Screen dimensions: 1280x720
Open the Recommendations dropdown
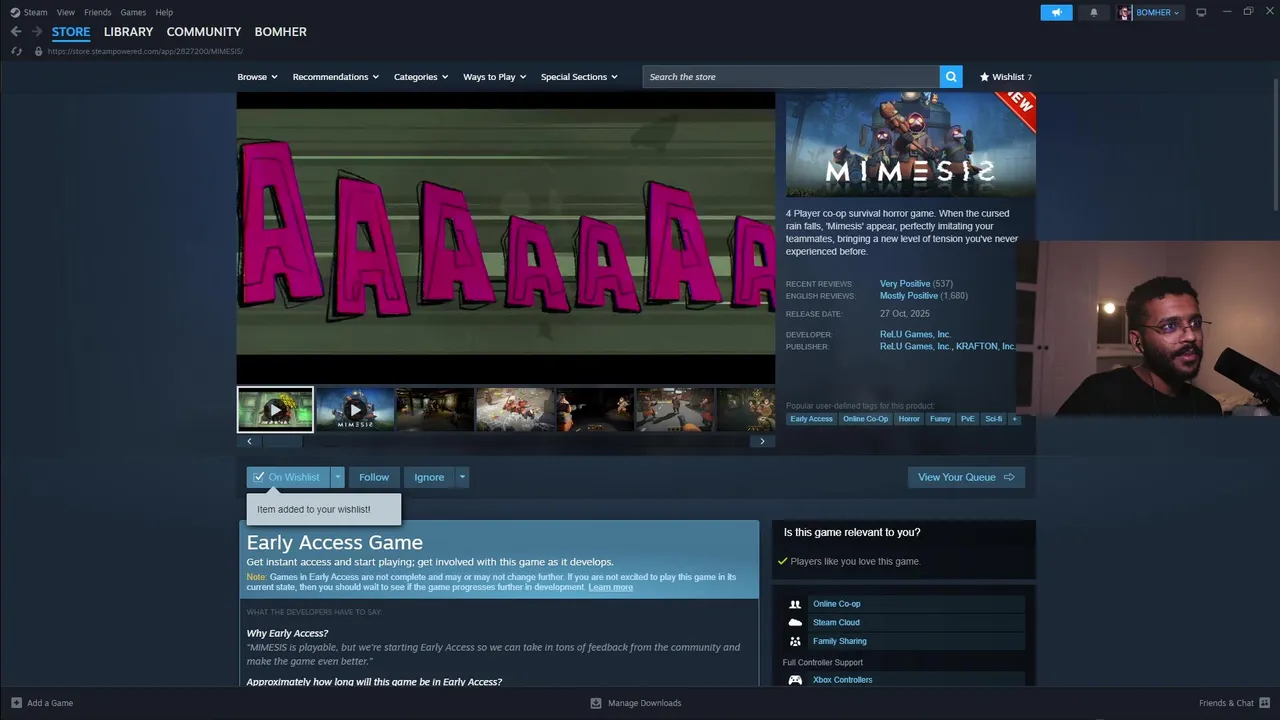336,77
